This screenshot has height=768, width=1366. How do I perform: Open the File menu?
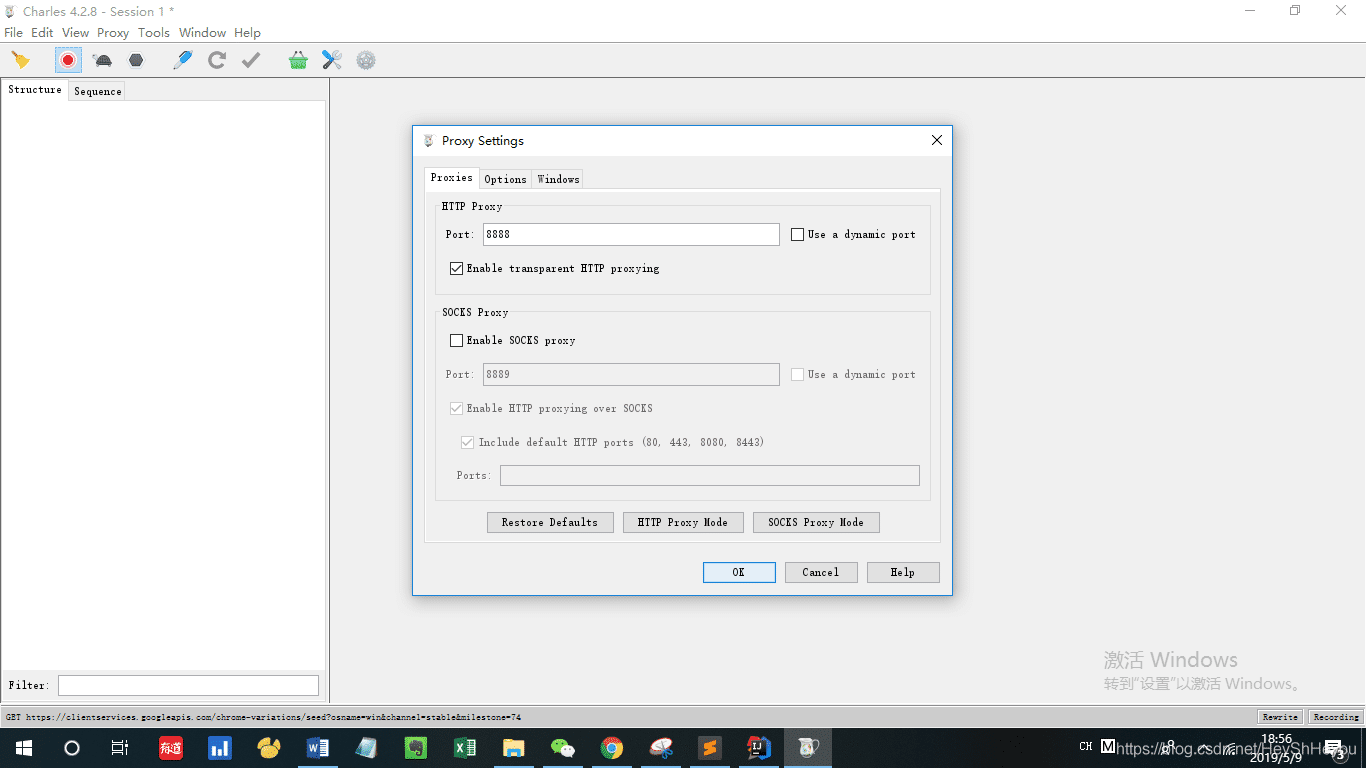[13, 32]
